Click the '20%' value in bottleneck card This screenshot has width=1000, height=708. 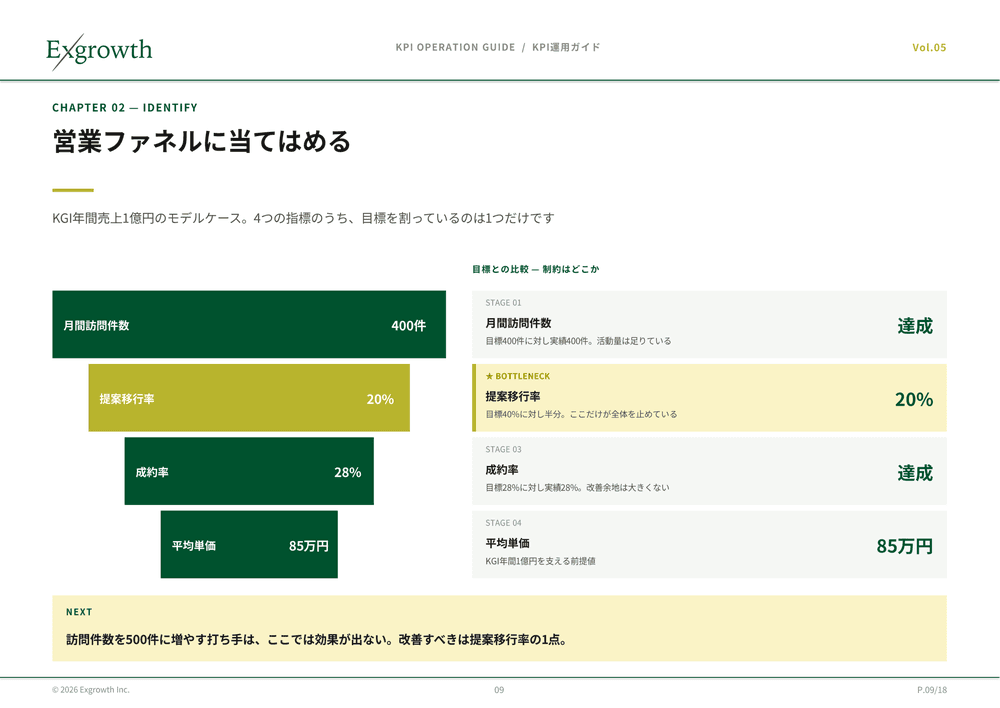coord(914,399)
